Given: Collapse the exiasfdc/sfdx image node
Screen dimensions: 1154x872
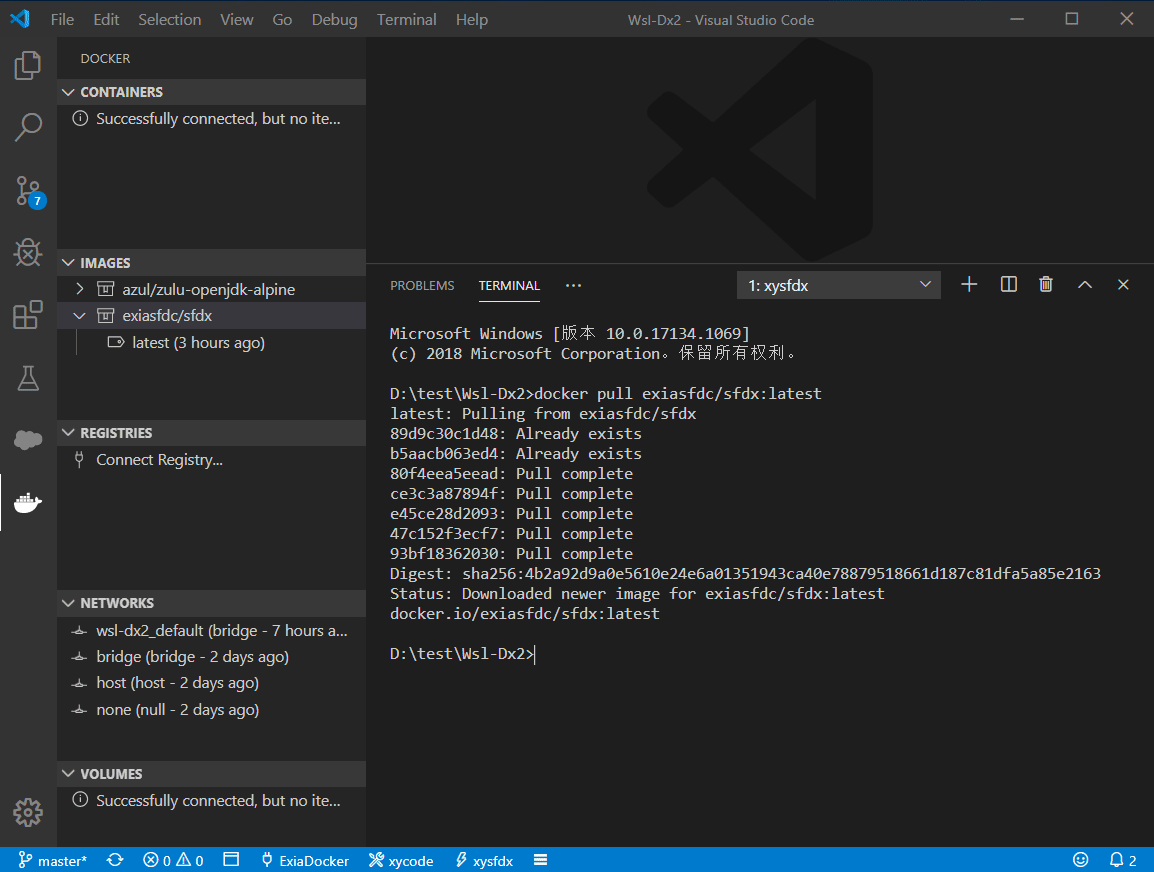Looking at the screenshot, I should 79,316.
